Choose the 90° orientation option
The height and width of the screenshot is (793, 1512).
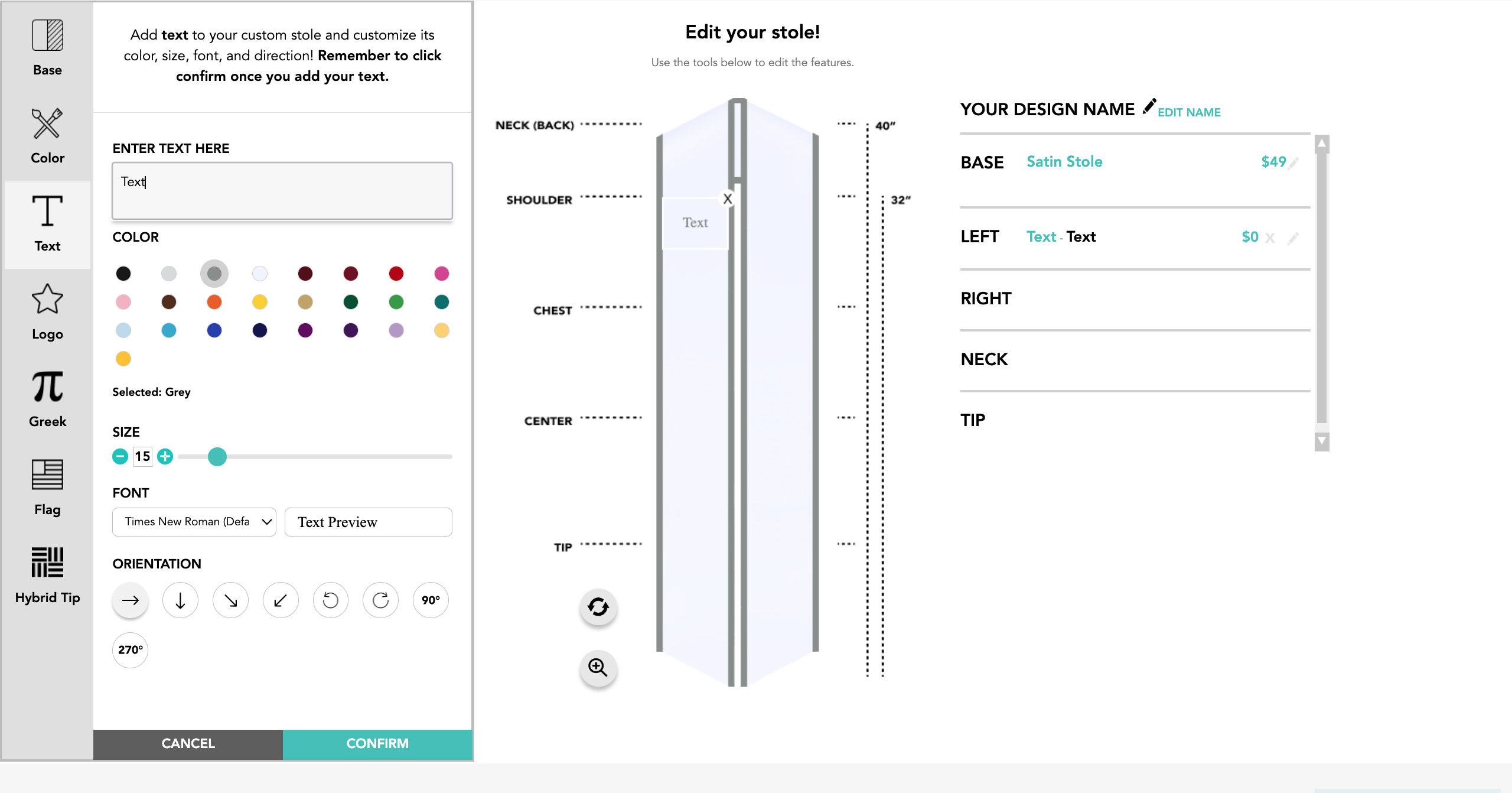pos(431,600)
